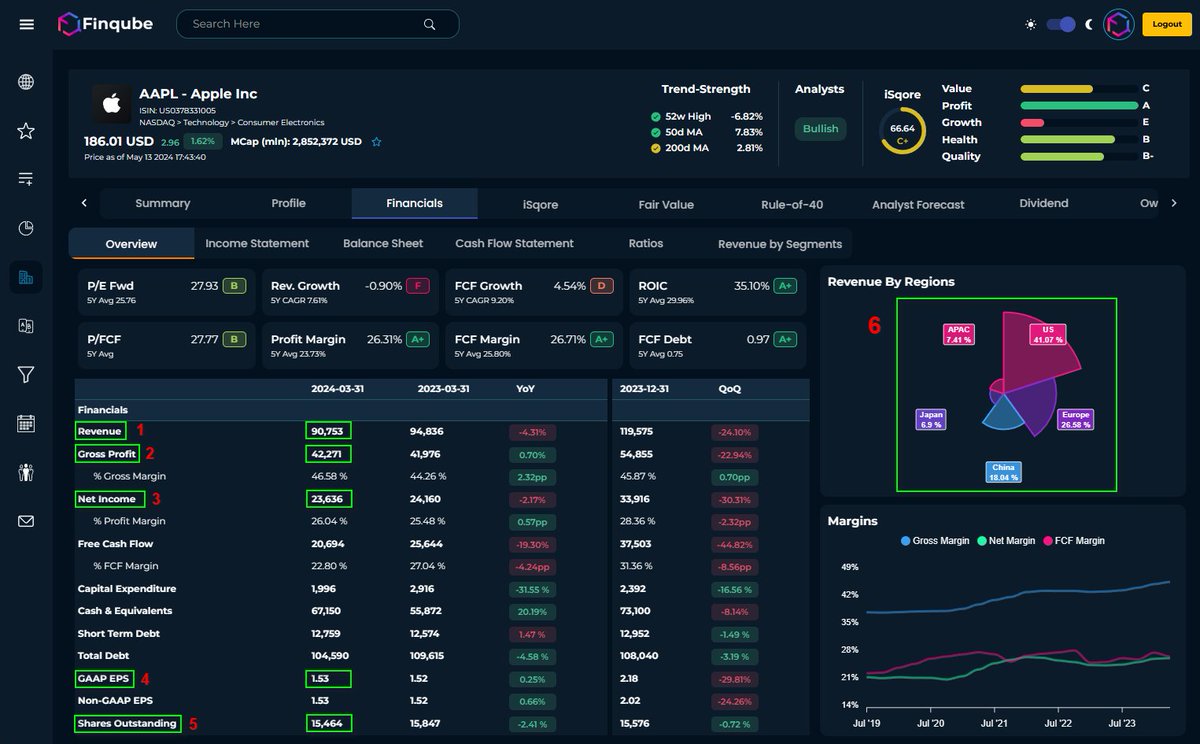Select the Overview sub-tab
Viewport: 1200px width, 744px height.
point(132,243)
